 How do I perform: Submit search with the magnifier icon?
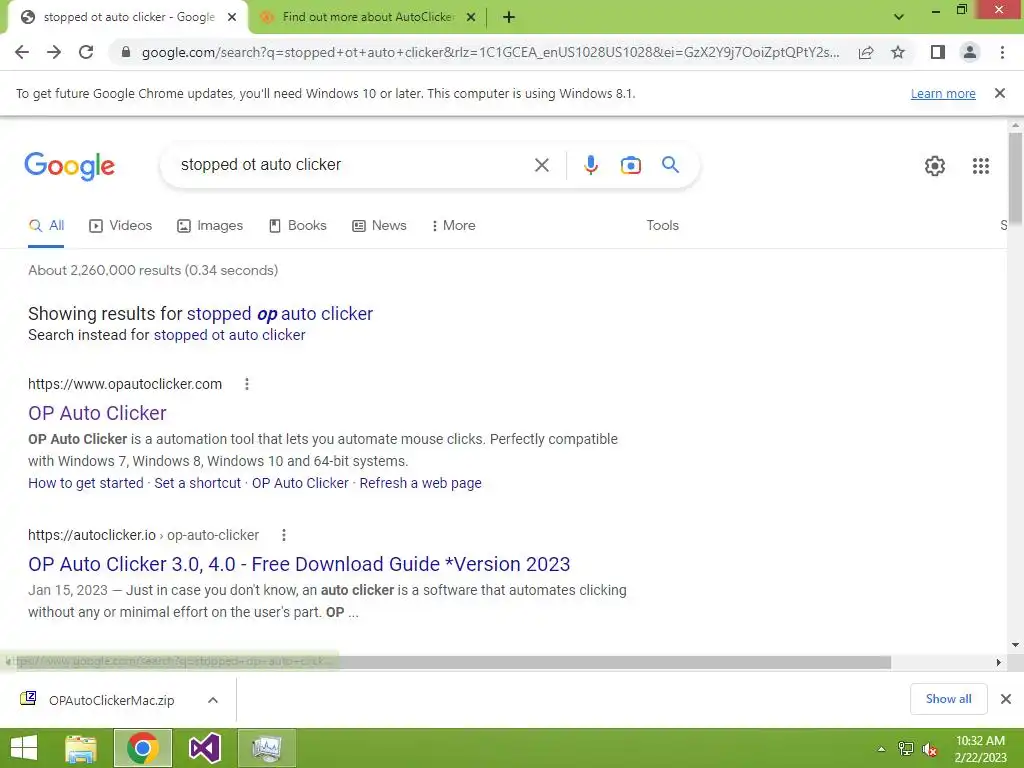click(x=670, y=165)
